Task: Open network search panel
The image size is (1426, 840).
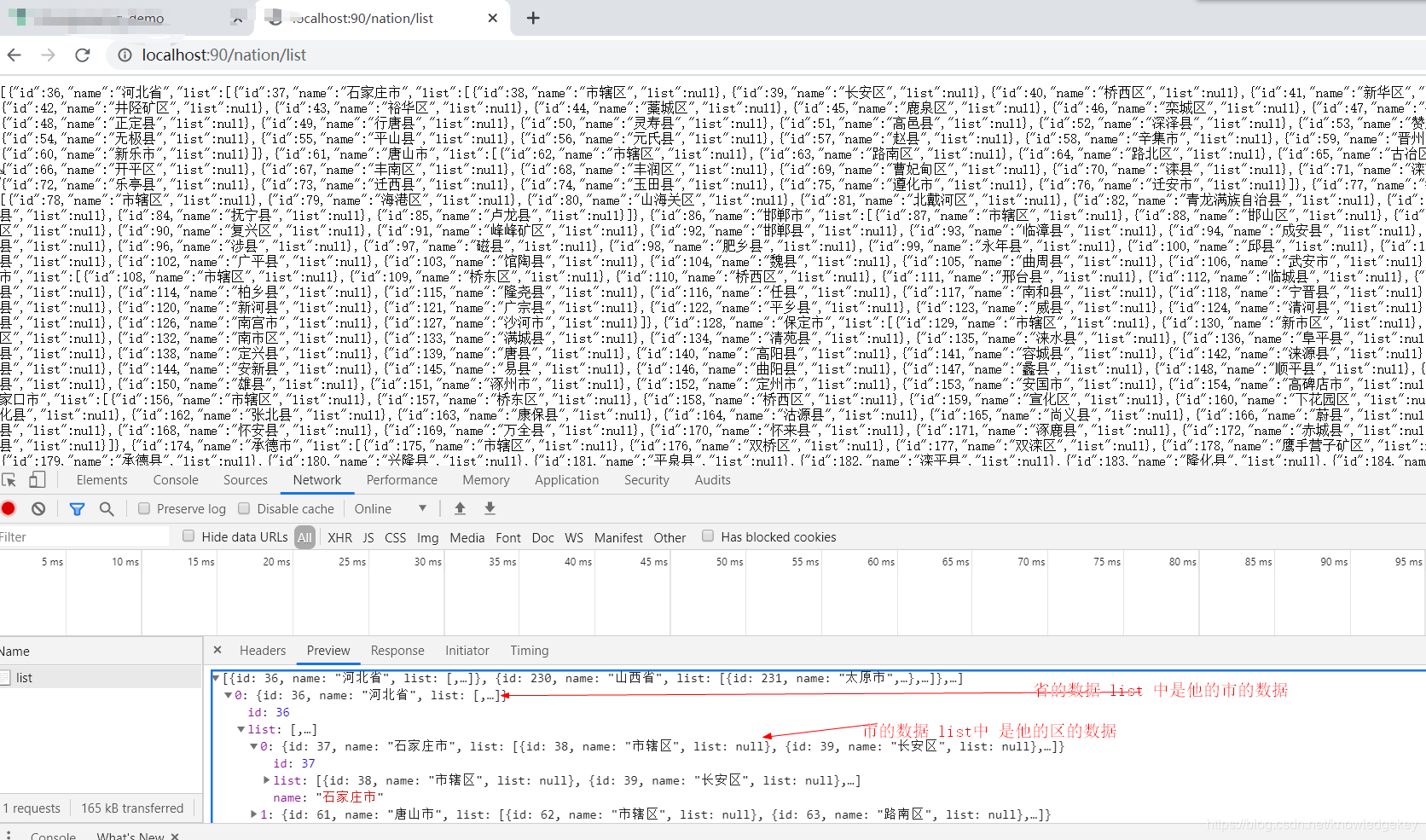Action: pyautogui.click(x=107, y=508)
